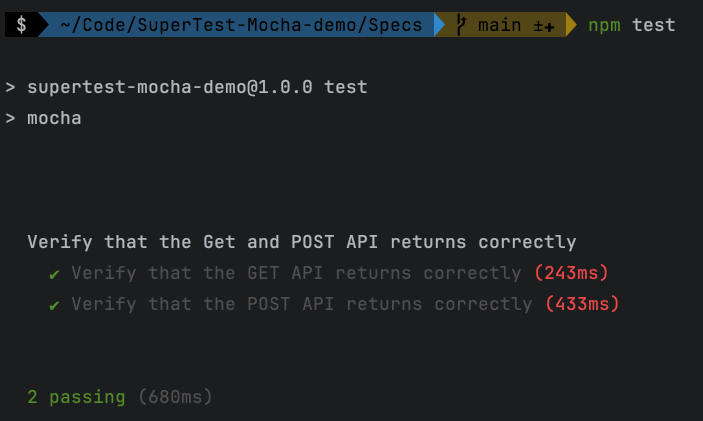The width and height of the screenshot is (703, 421).
Task: Click the red (433ms) duration
Action: 582,304
